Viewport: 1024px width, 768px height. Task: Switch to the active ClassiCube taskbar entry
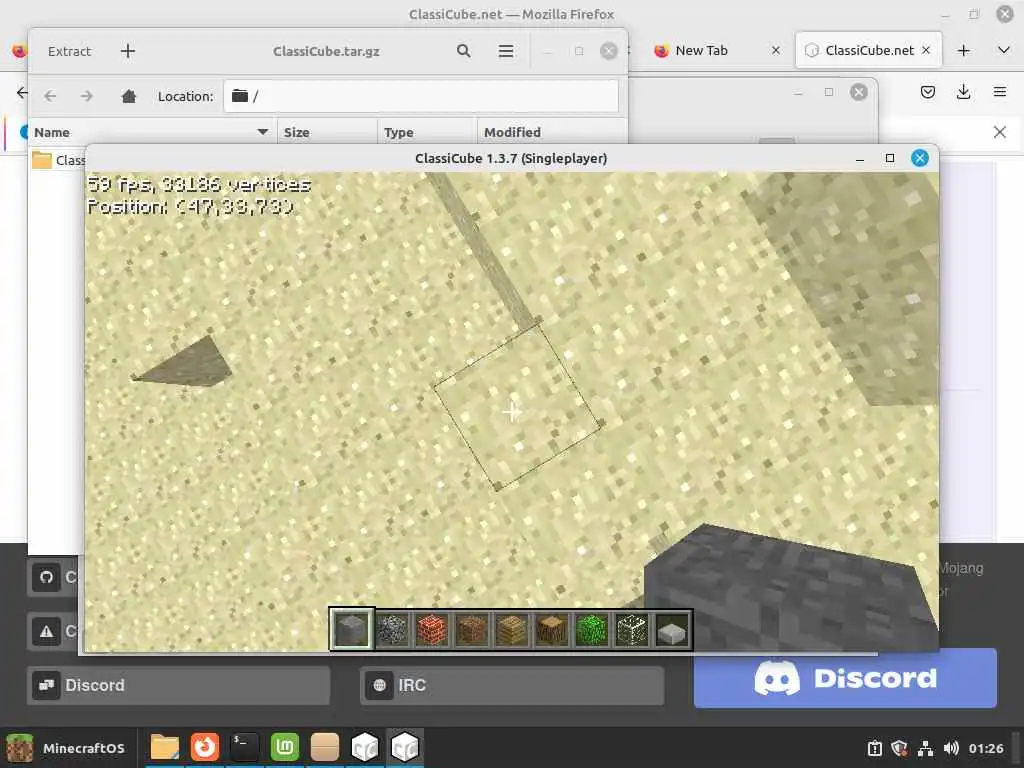pyautogui.click(x=405, y=747)
